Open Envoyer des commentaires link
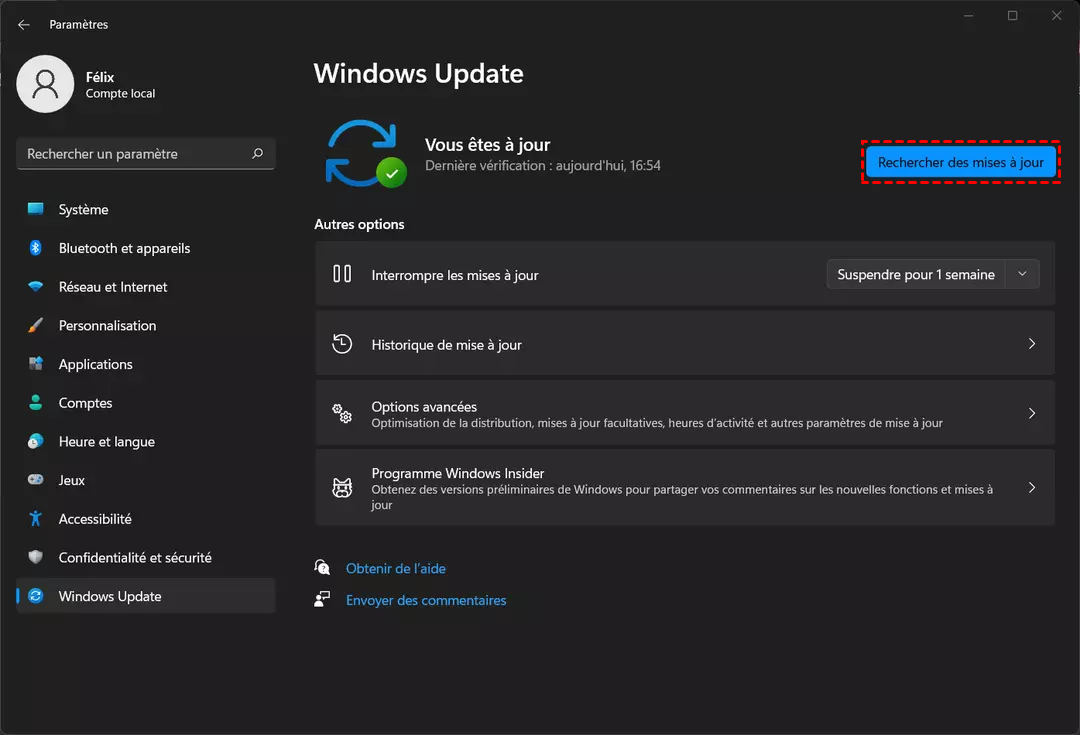 pyautogui.click(x=426, y=600)
